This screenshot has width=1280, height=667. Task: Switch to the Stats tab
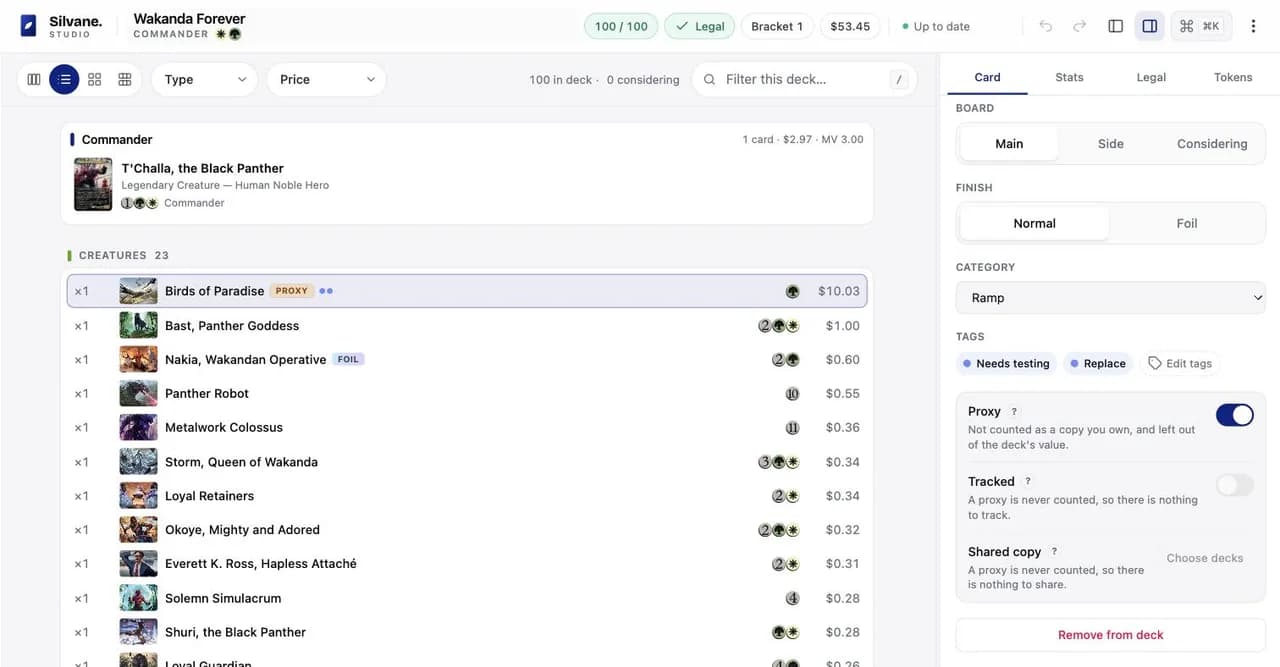(1069, 77)
